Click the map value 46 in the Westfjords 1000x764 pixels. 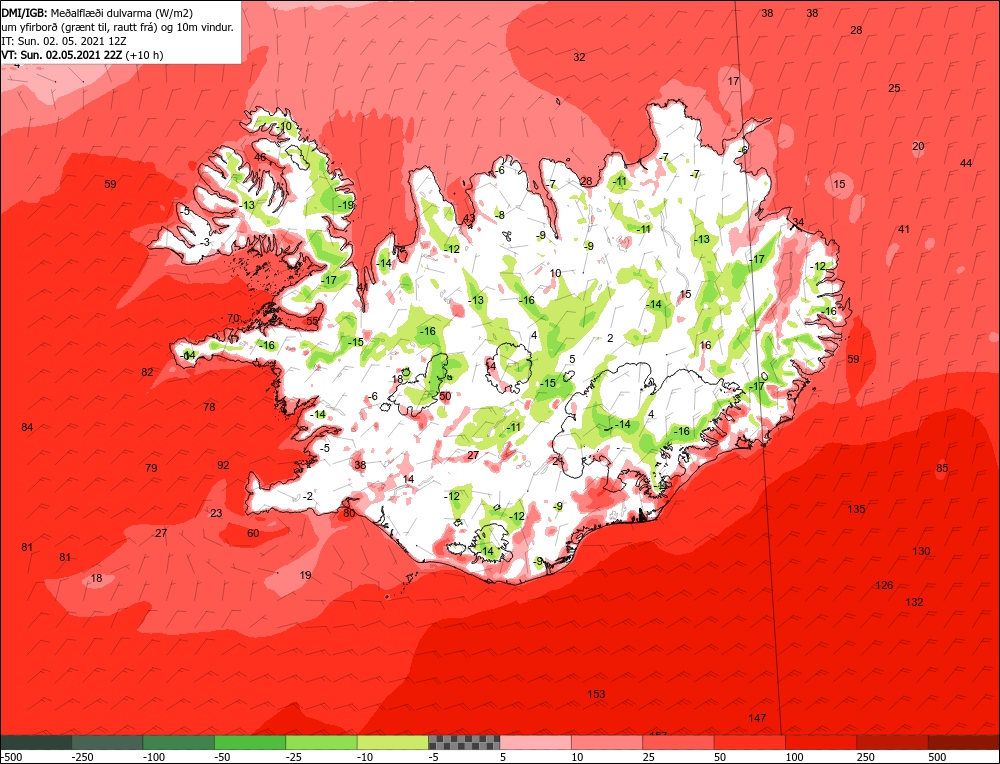click(260, 157)
